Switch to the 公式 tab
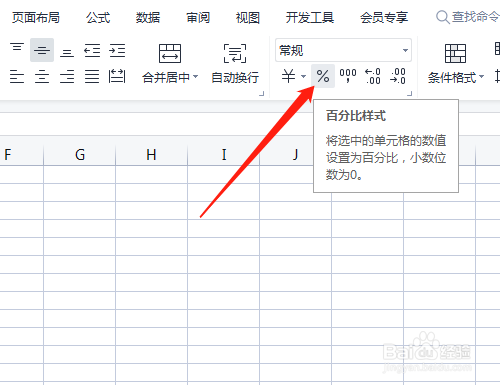 tap(98, 17)
